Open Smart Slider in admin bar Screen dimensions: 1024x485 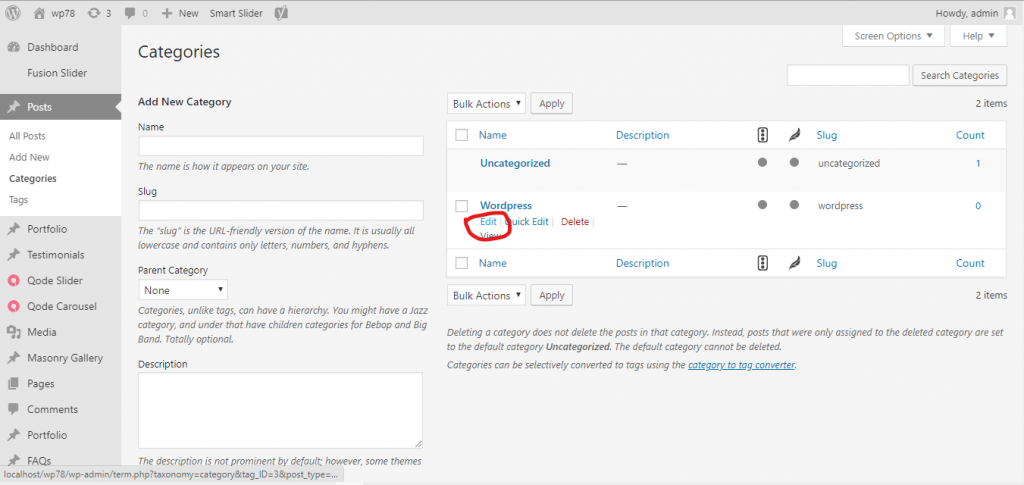(237, 13)
